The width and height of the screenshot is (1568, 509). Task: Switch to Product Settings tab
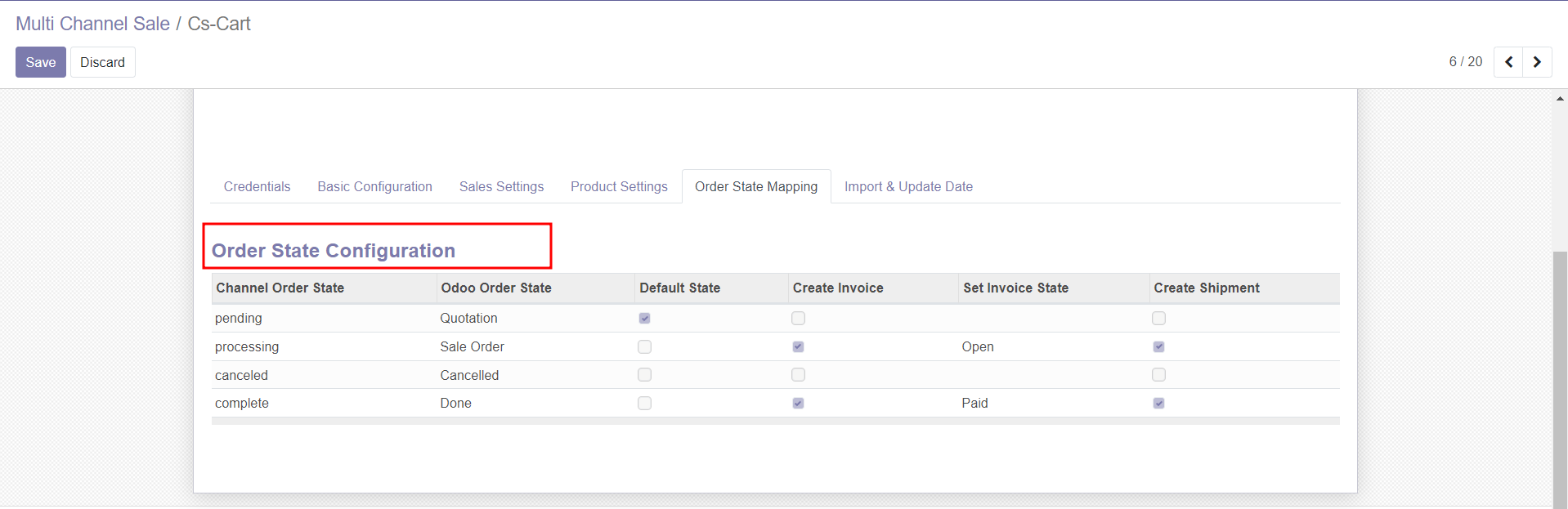(x=619, y=187)
